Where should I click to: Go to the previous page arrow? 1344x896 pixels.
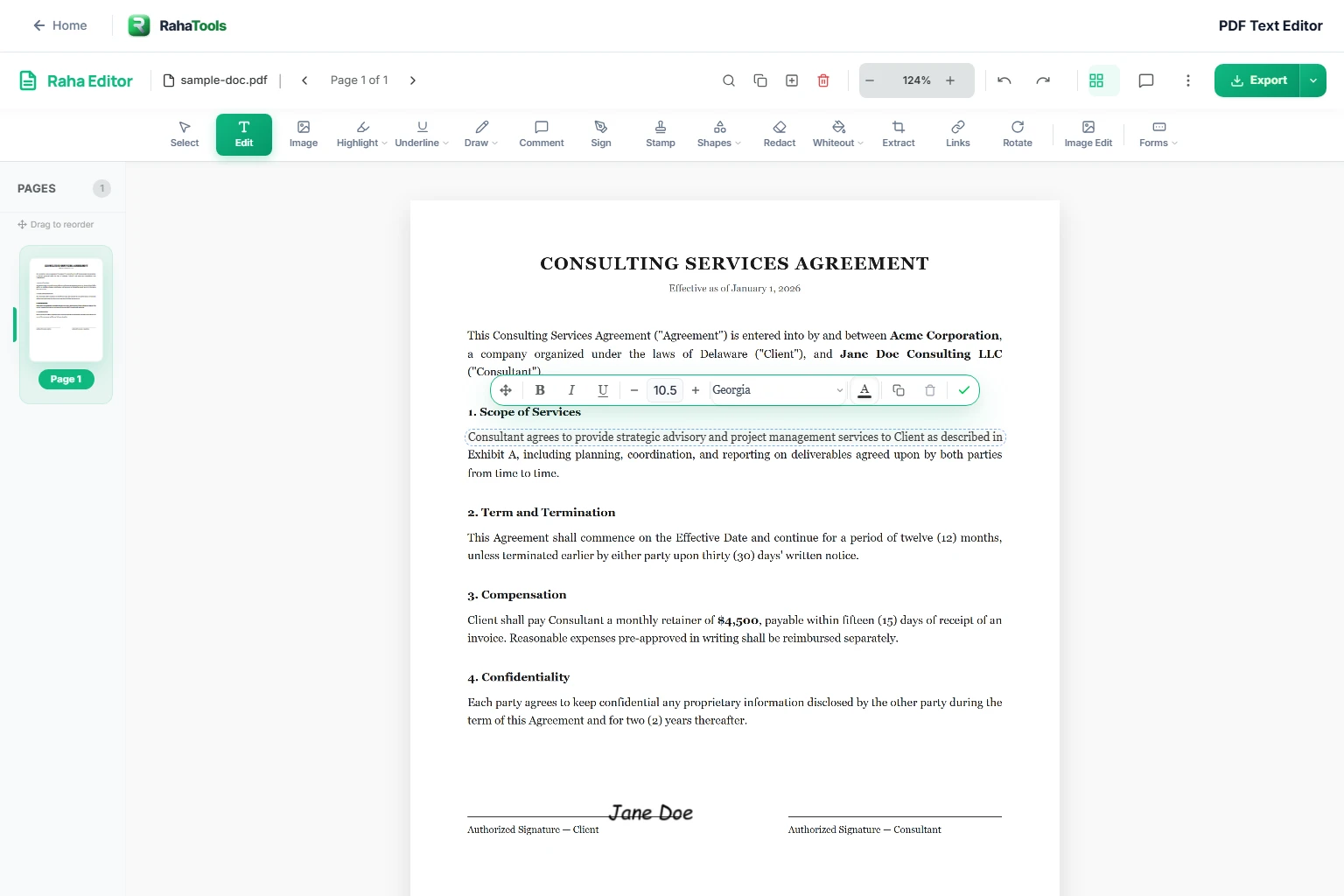pos(304,80)
